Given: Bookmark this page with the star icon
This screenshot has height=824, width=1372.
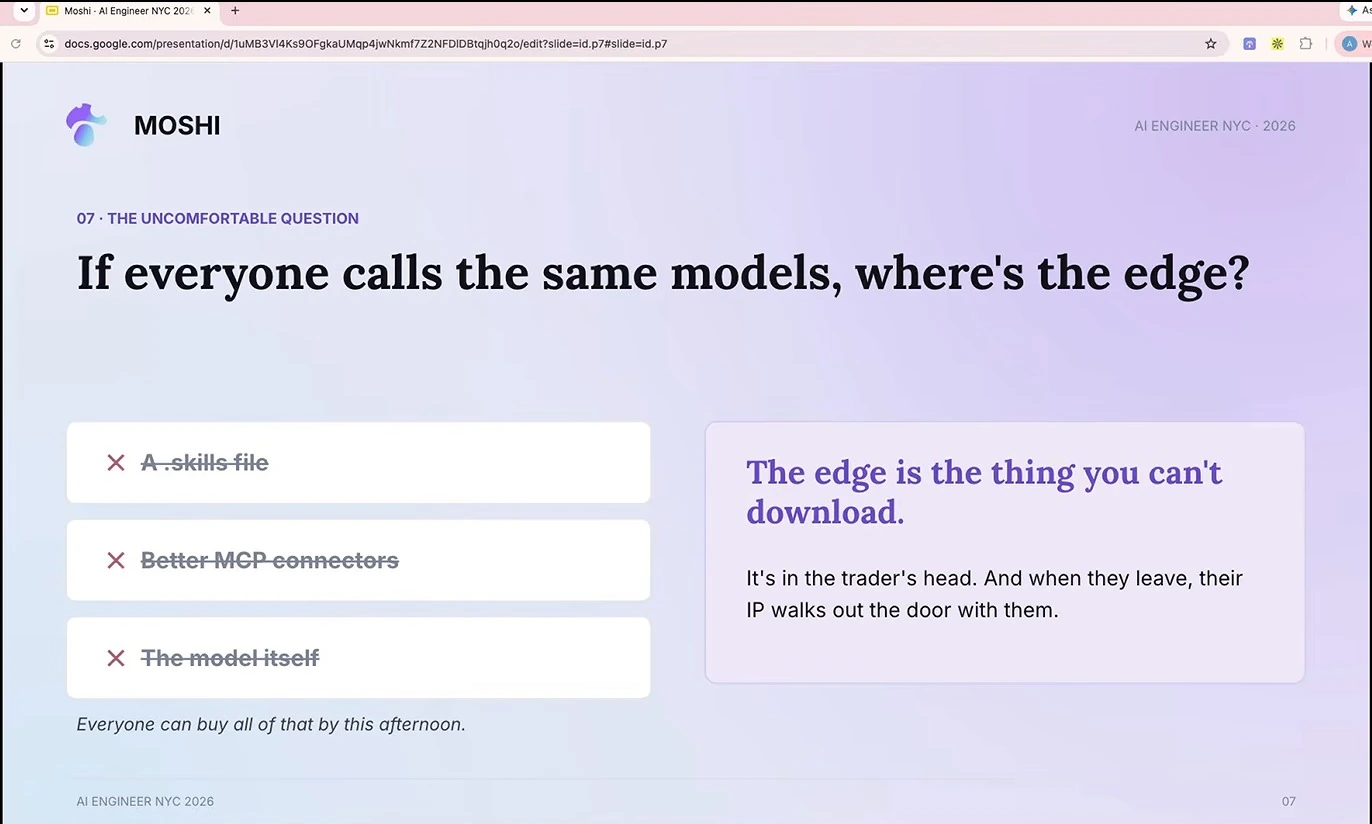Looking at the screenshot, I should tap(1211, 44).
